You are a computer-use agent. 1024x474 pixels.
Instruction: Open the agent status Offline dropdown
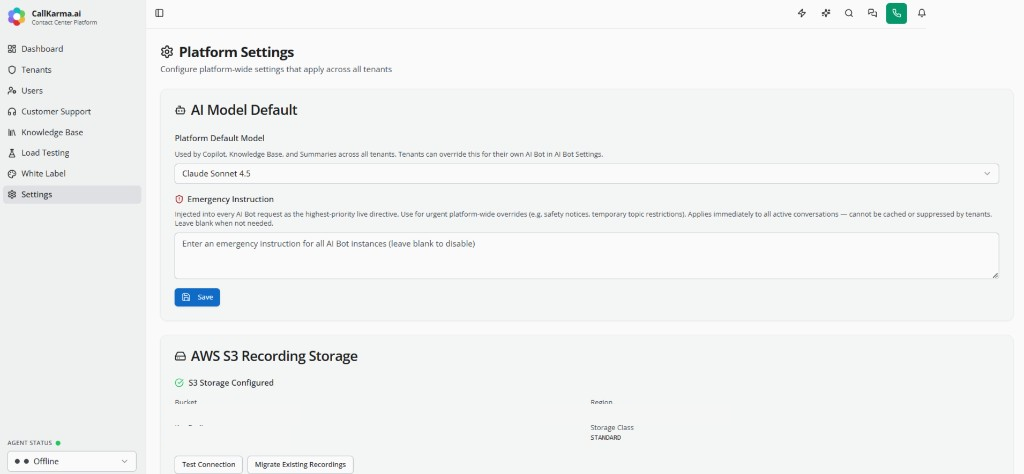pos(72,462)
